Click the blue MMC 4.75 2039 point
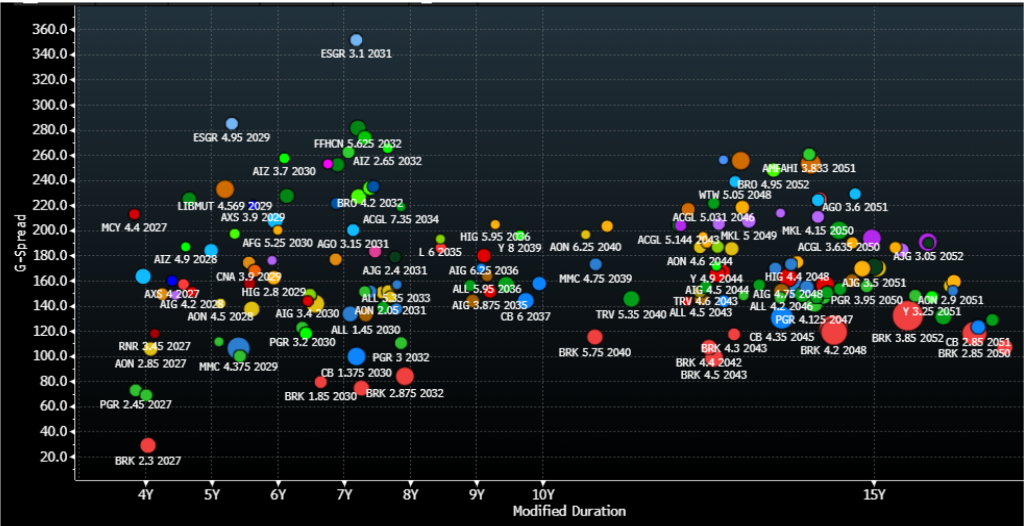 click(x=596, y=265)
